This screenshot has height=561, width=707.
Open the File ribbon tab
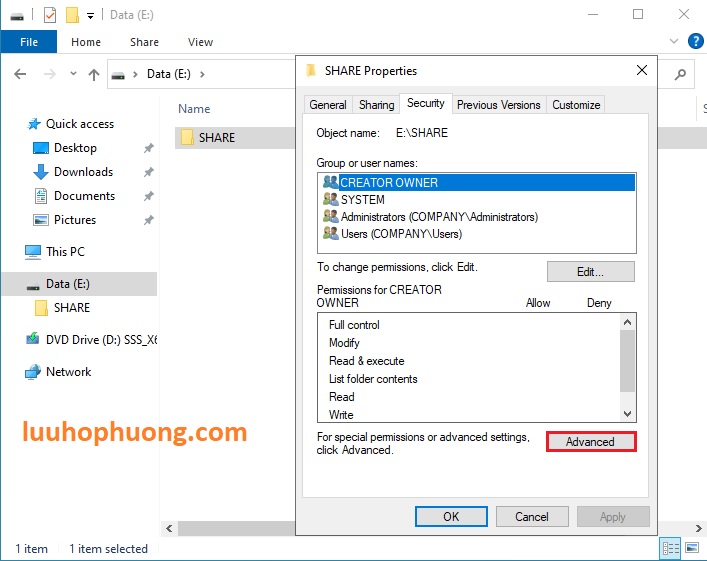coord(29,42)
